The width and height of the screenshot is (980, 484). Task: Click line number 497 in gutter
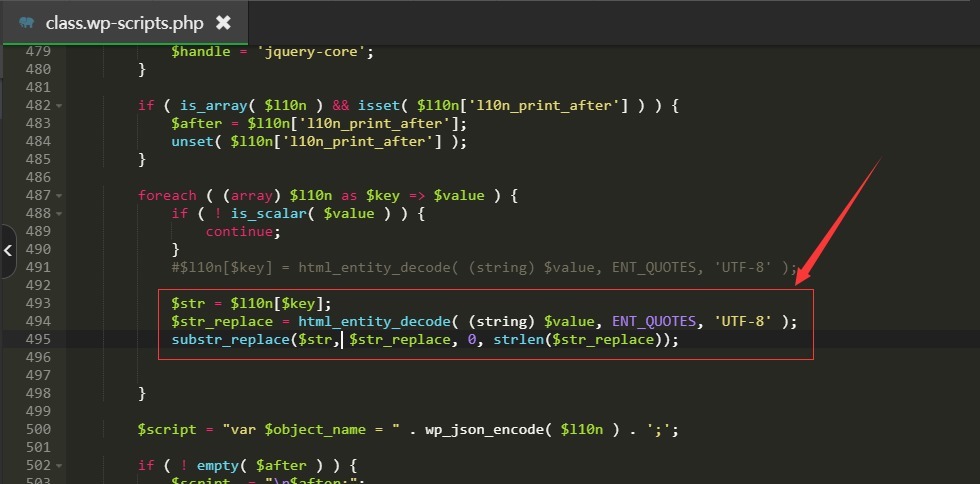[38, 376]
